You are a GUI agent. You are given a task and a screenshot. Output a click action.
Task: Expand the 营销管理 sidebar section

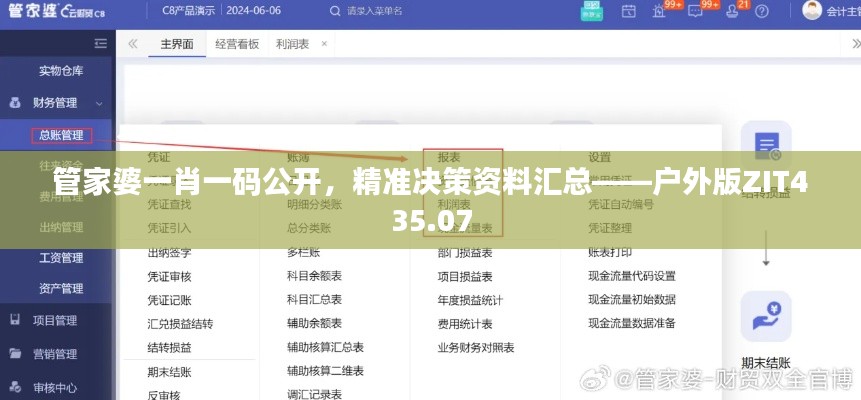[55, 354]
